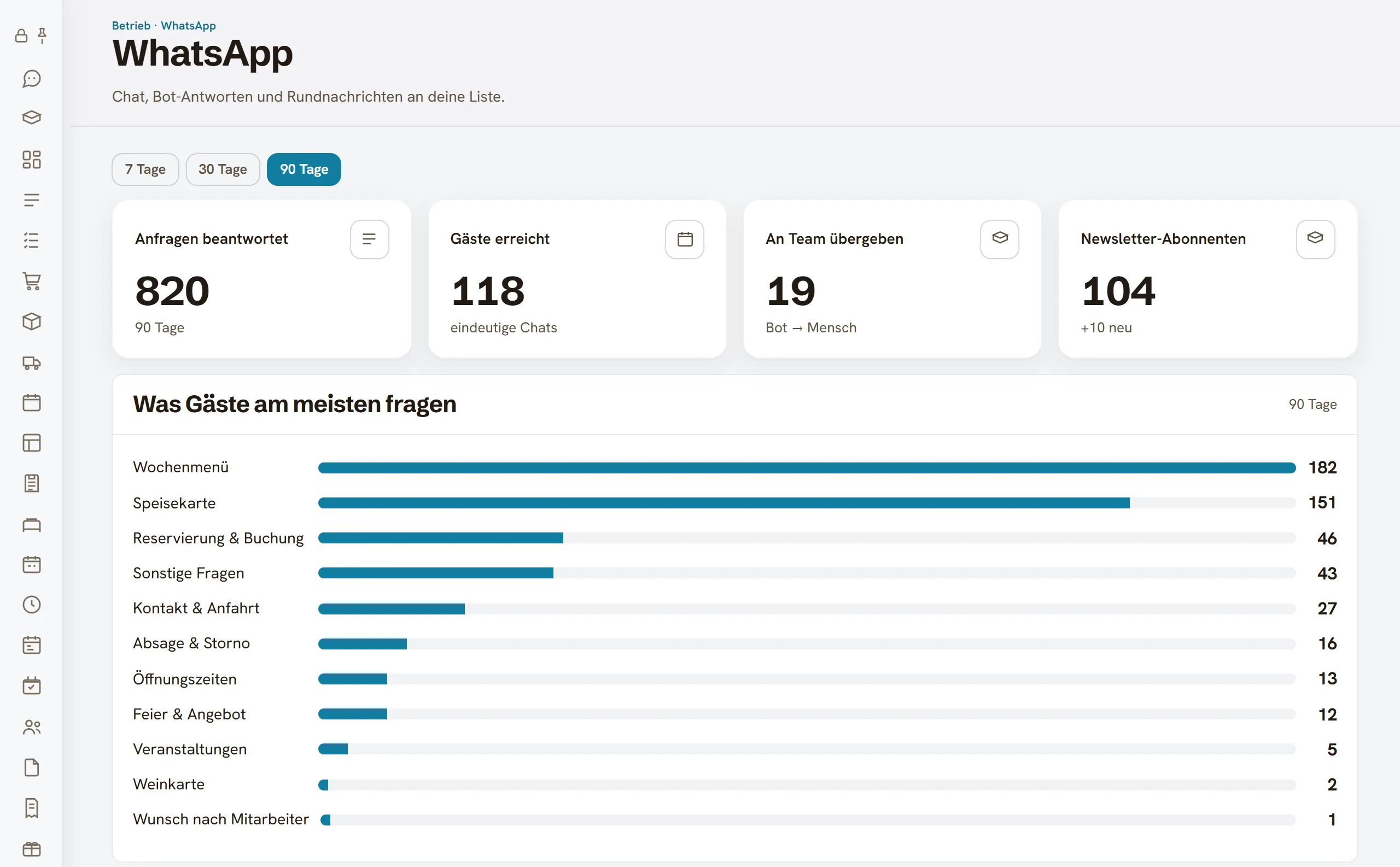Click the Sonstige Fragen row label

tap(189, 573)
